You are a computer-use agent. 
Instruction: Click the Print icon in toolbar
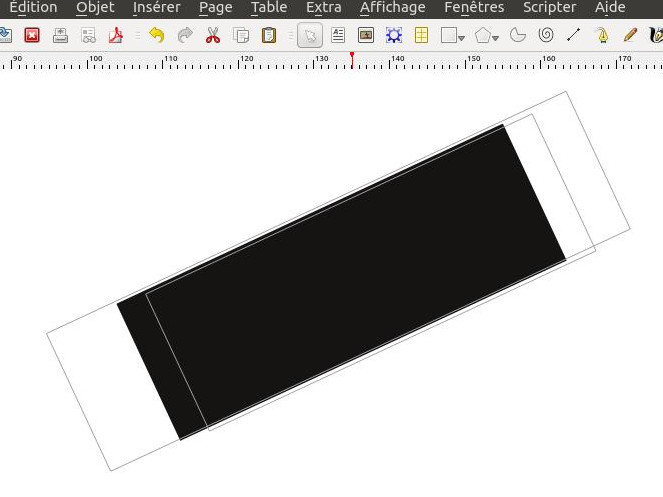click(x=60, y=36)
